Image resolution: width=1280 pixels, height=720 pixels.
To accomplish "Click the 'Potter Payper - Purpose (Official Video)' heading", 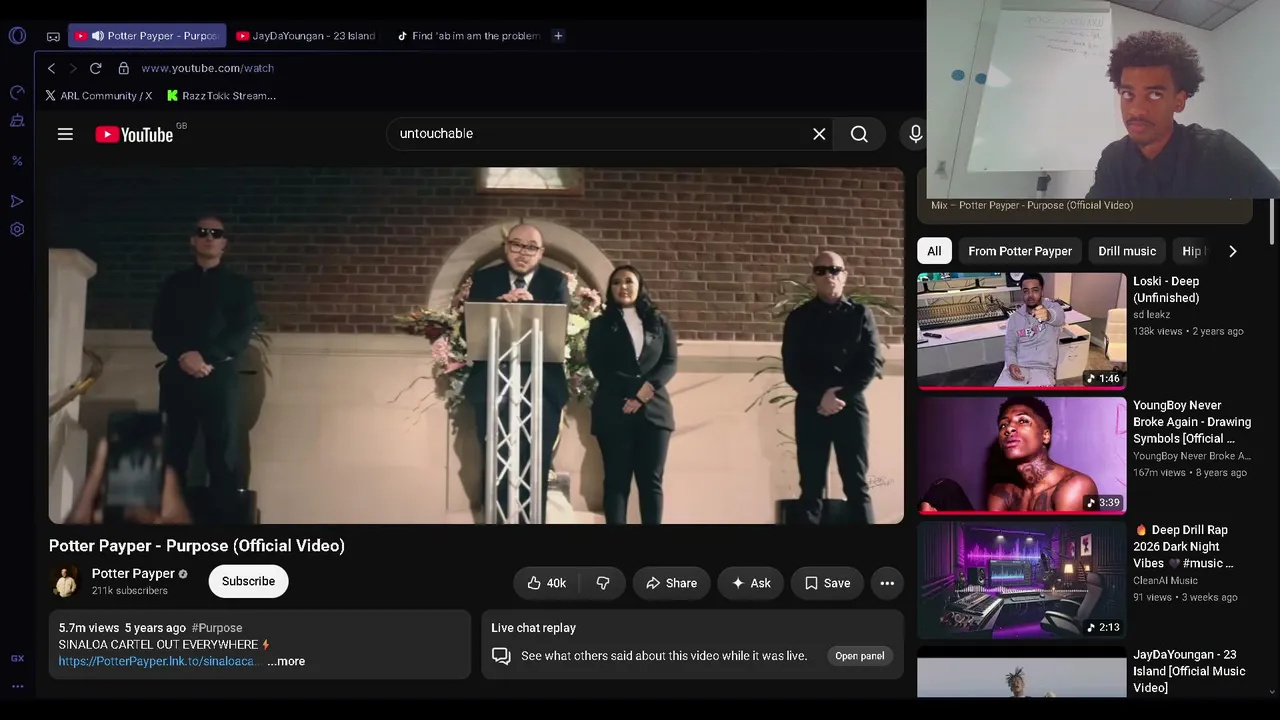I will (197, 546).
